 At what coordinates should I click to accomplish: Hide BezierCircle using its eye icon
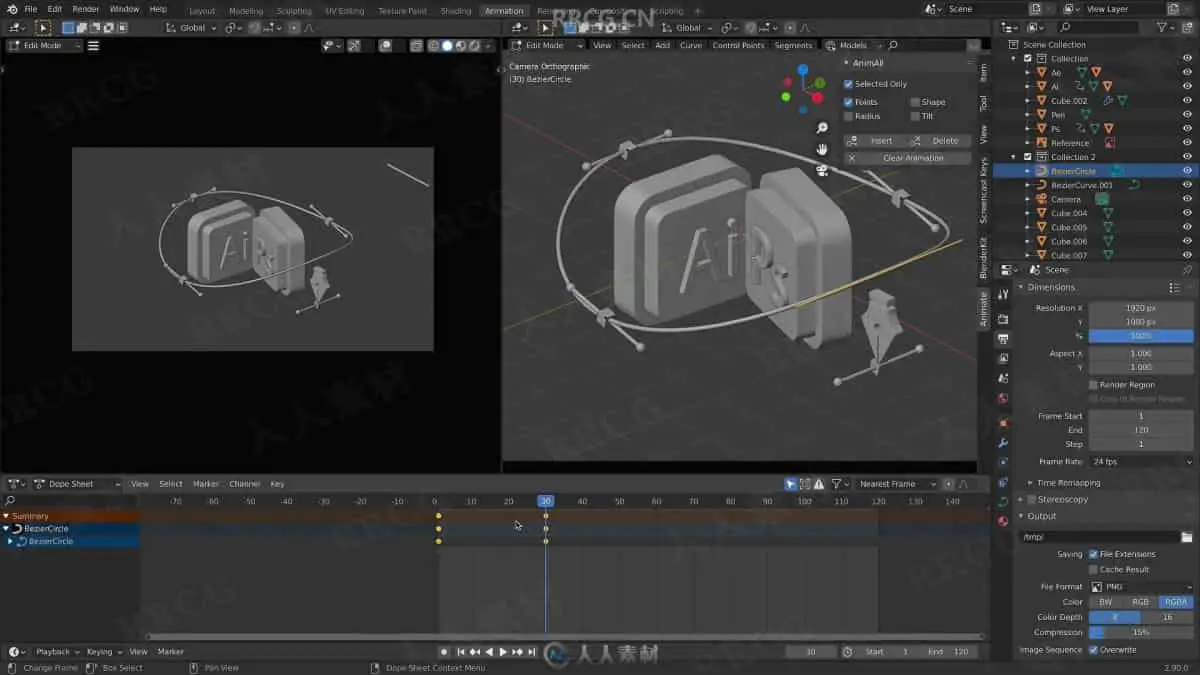point(1187,171)
